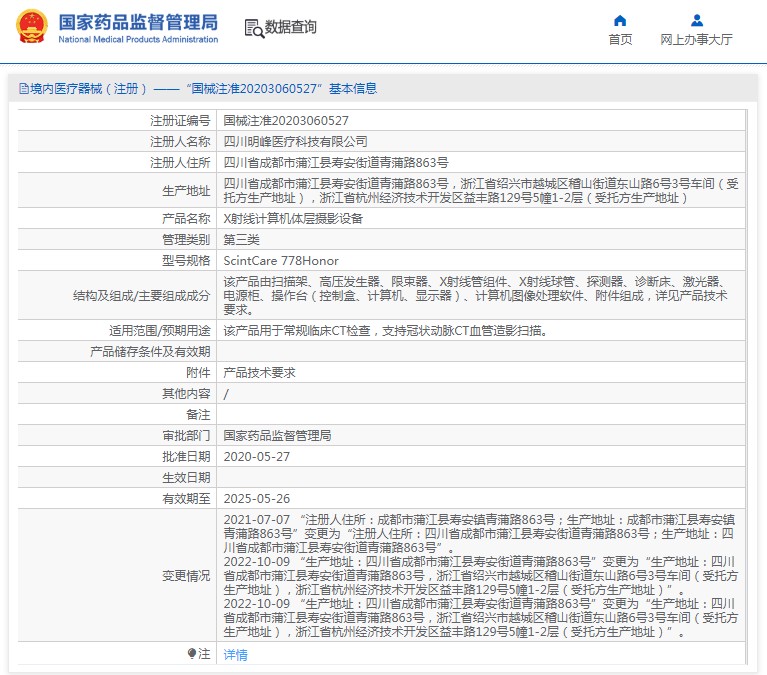Image resolution: width=767 pixels, height=675 pixels.
Task: Click the national emblem logo
Action: (x=32, y=26)
